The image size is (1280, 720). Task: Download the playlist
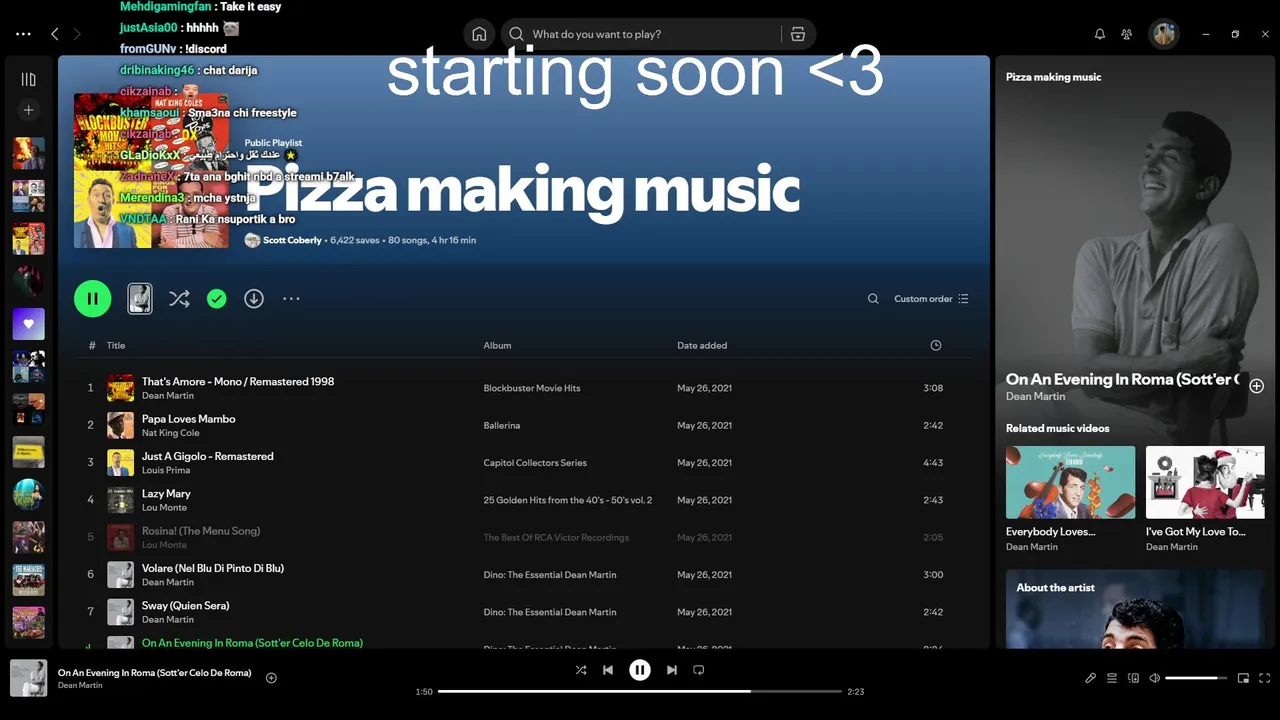click(x=254, y=298)
